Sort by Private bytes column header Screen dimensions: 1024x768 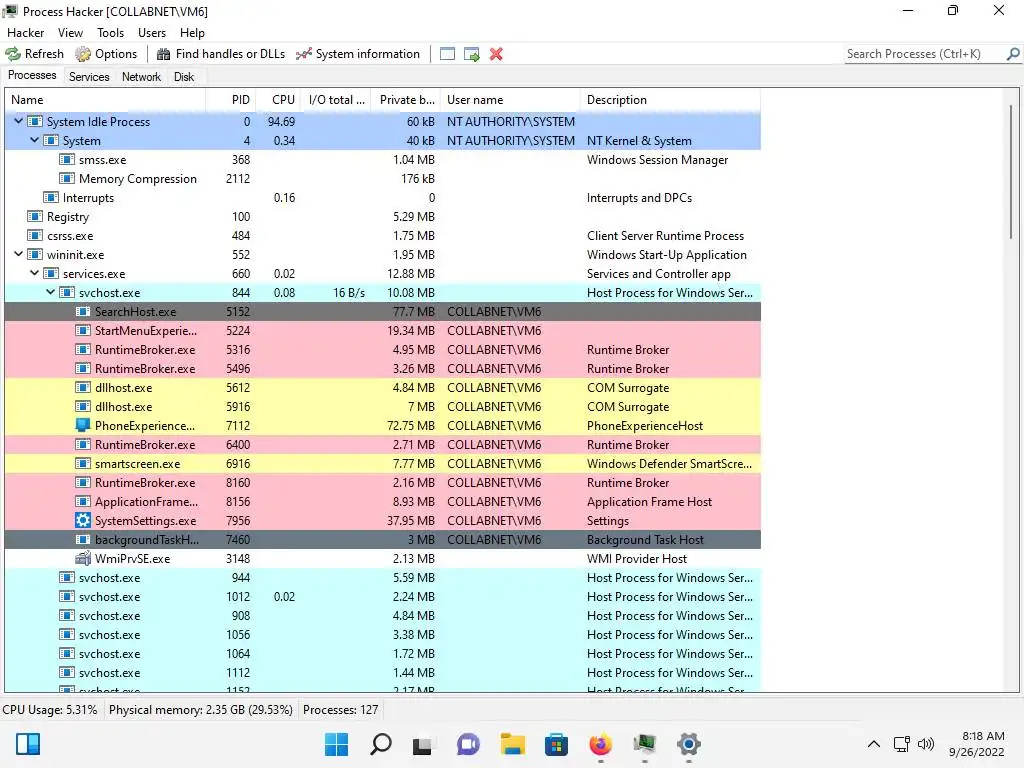406,100
